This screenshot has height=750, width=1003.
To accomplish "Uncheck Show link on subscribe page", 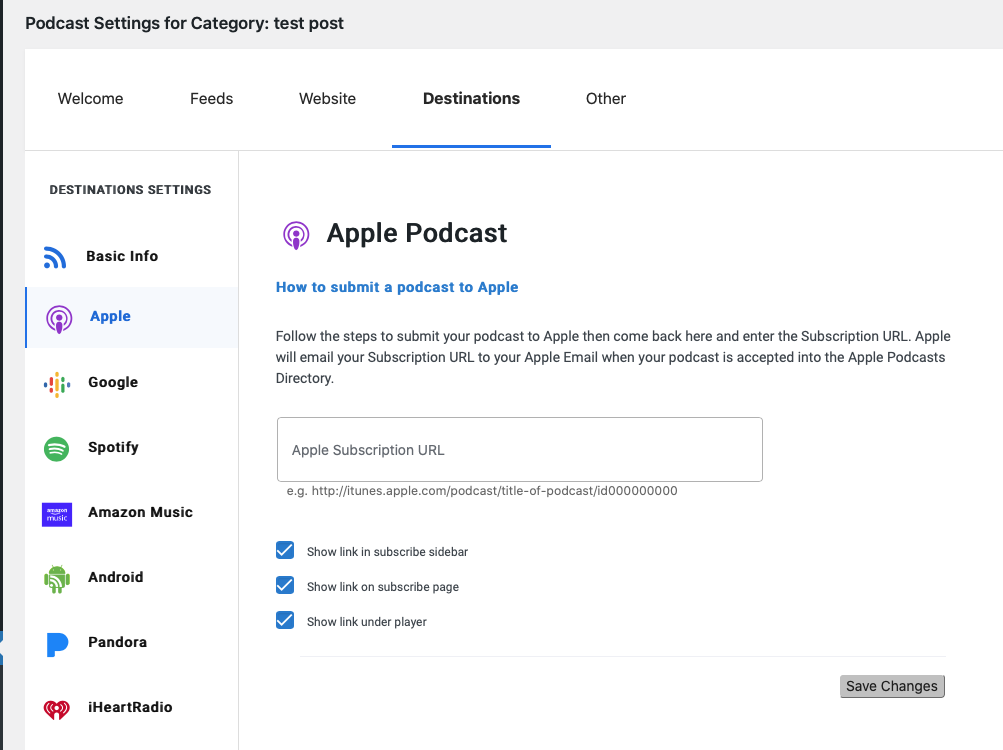I will pos(285,586).
